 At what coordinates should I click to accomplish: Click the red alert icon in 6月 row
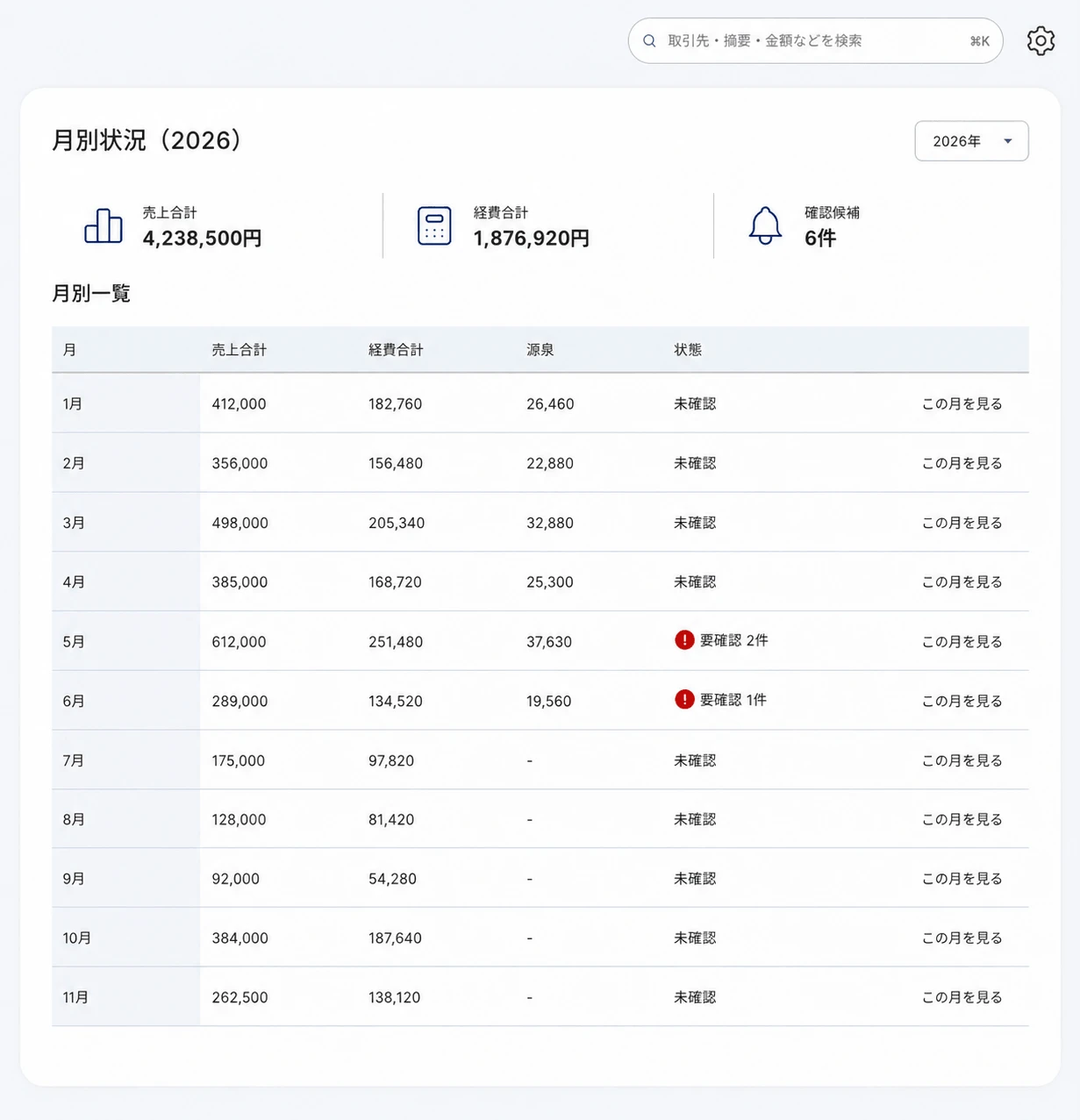click(684, 699)
